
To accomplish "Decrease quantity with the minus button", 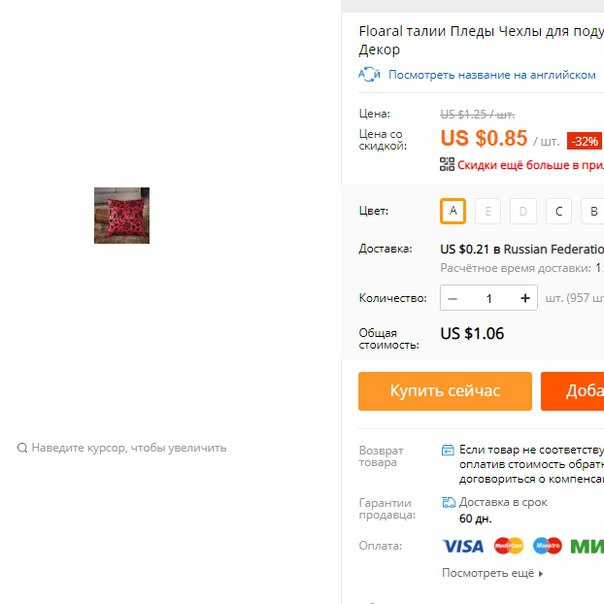I will 453,299.
